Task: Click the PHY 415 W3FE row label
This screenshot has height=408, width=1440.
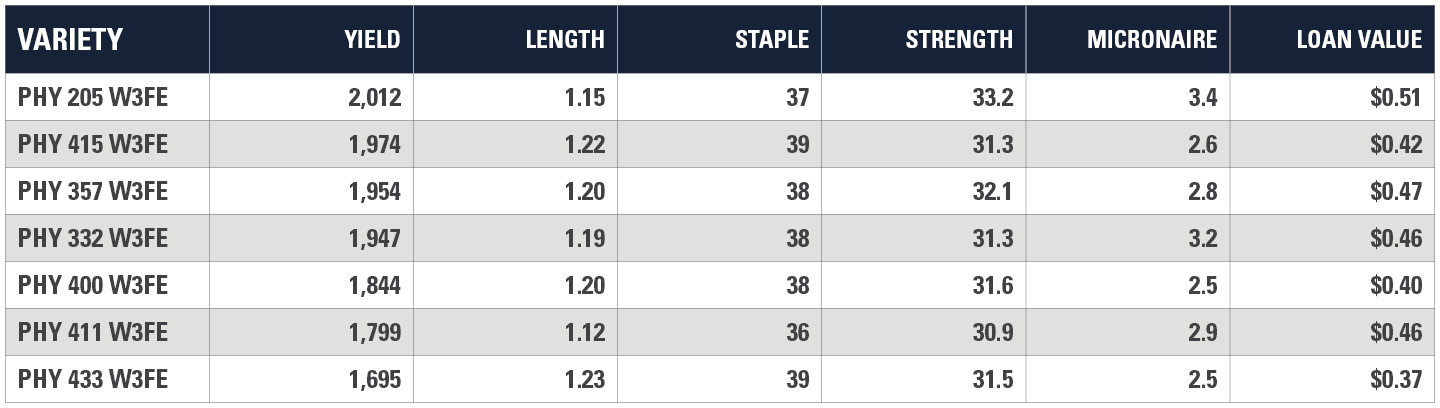Action: point(93,144)
